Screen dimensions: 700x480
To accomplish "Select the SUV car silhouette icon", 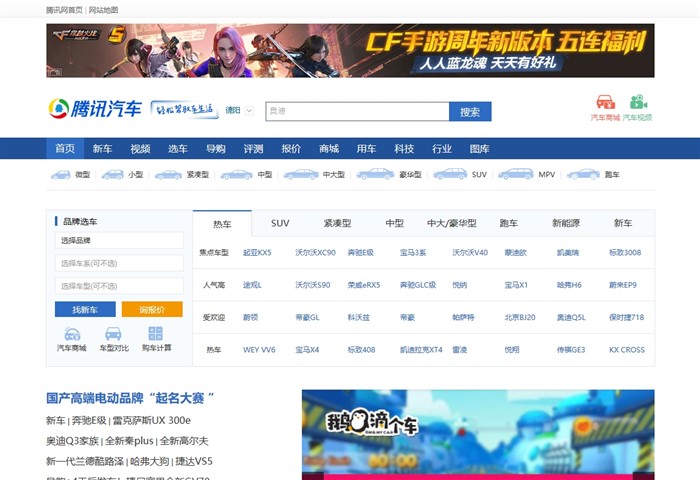I will tap(450, 174).
